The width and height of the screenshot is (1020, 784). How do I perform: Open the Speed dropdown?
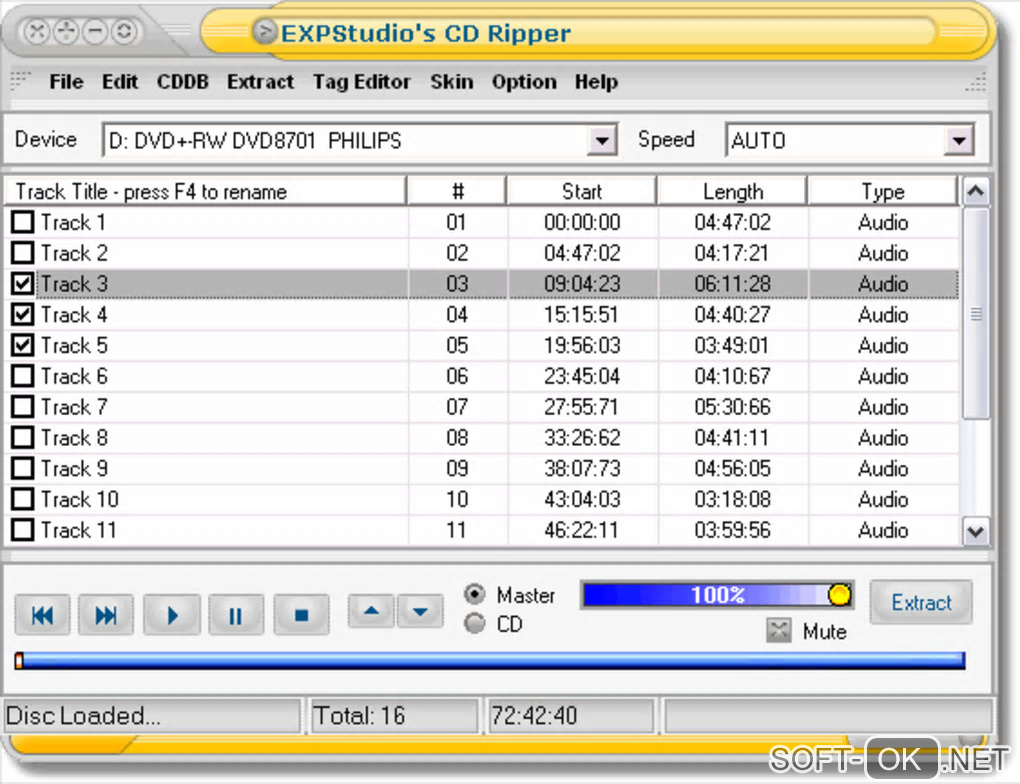pos(959,141)
